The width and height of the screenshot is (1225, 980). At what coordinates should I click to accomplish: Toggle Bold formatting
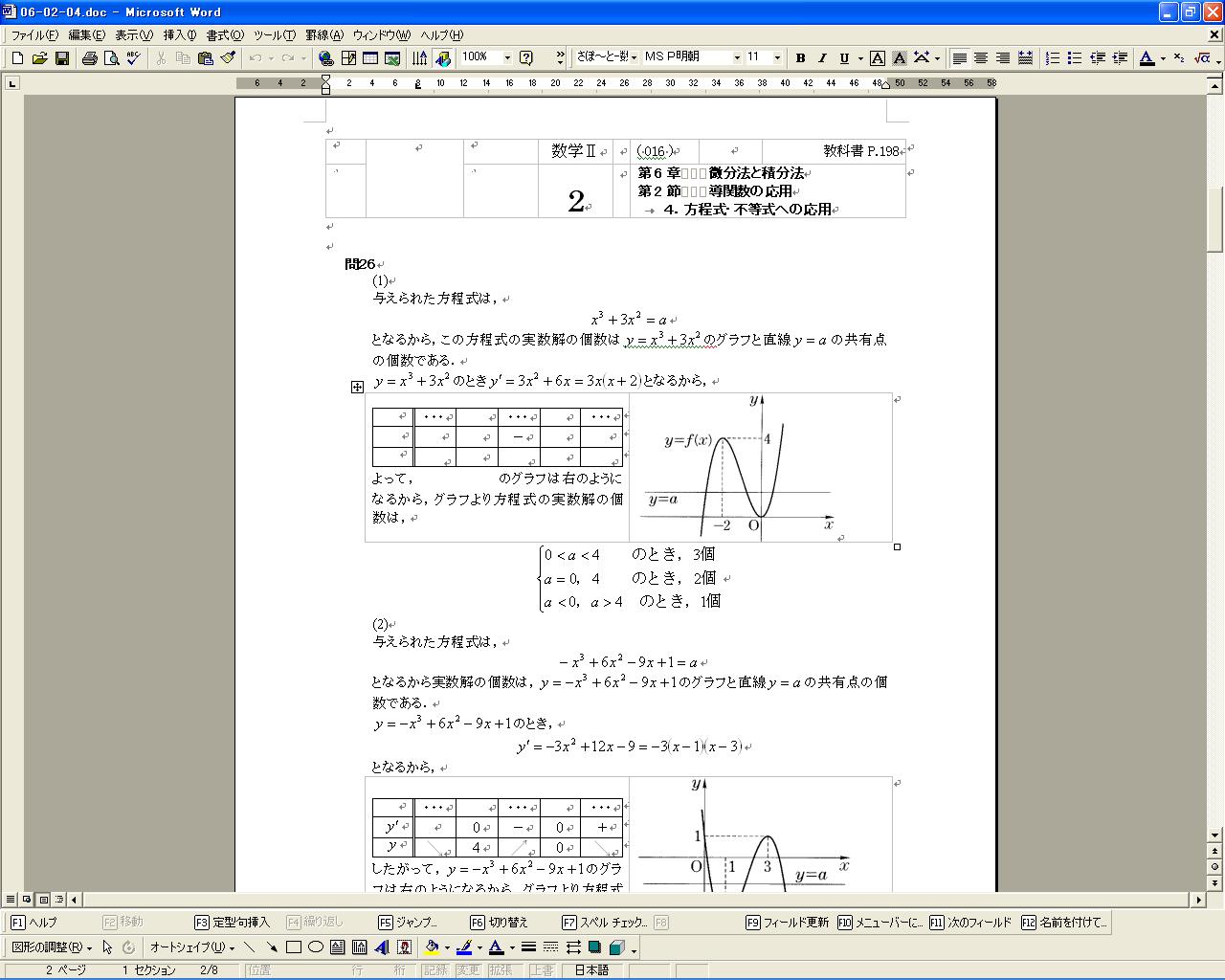tap(800, 58)
